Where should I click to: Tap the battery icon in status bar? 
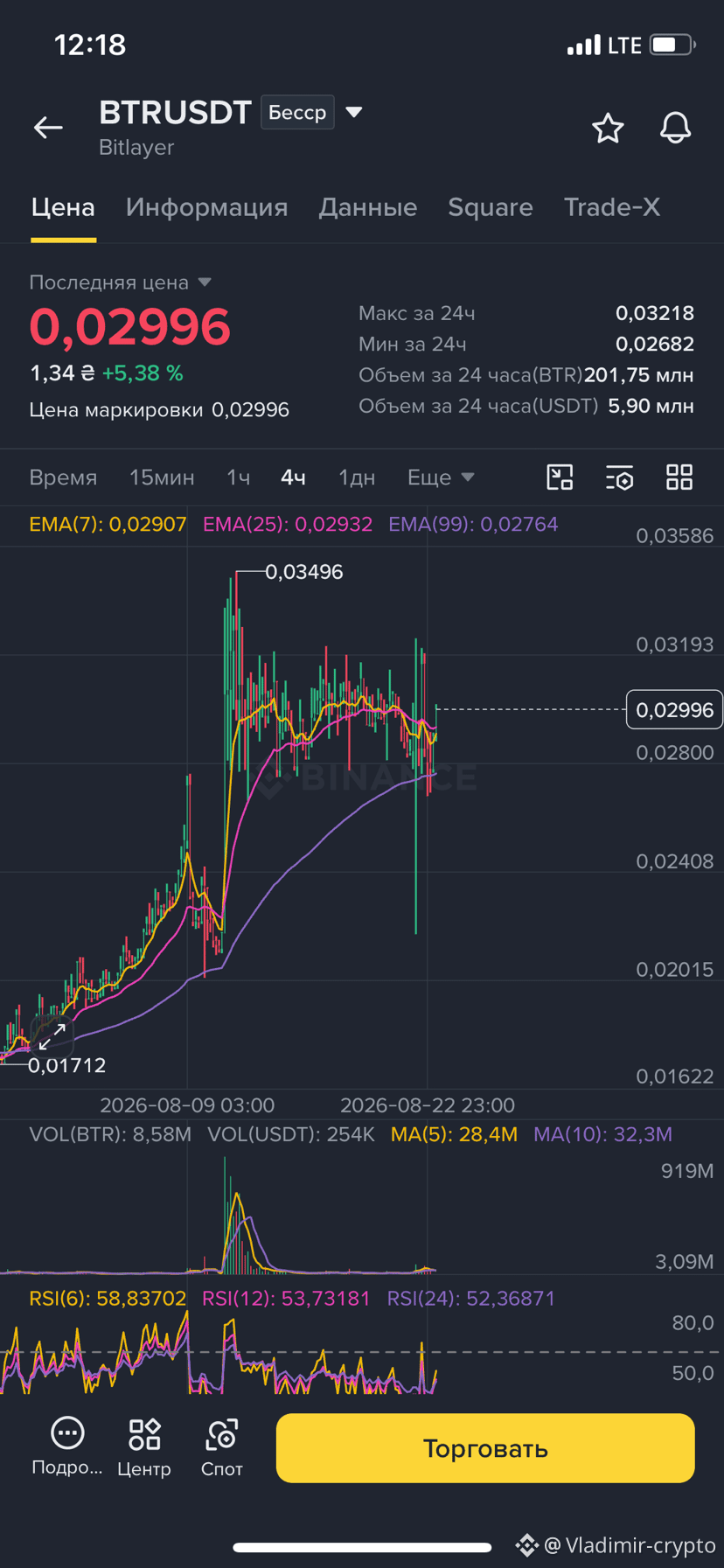[x=672, y=45]
